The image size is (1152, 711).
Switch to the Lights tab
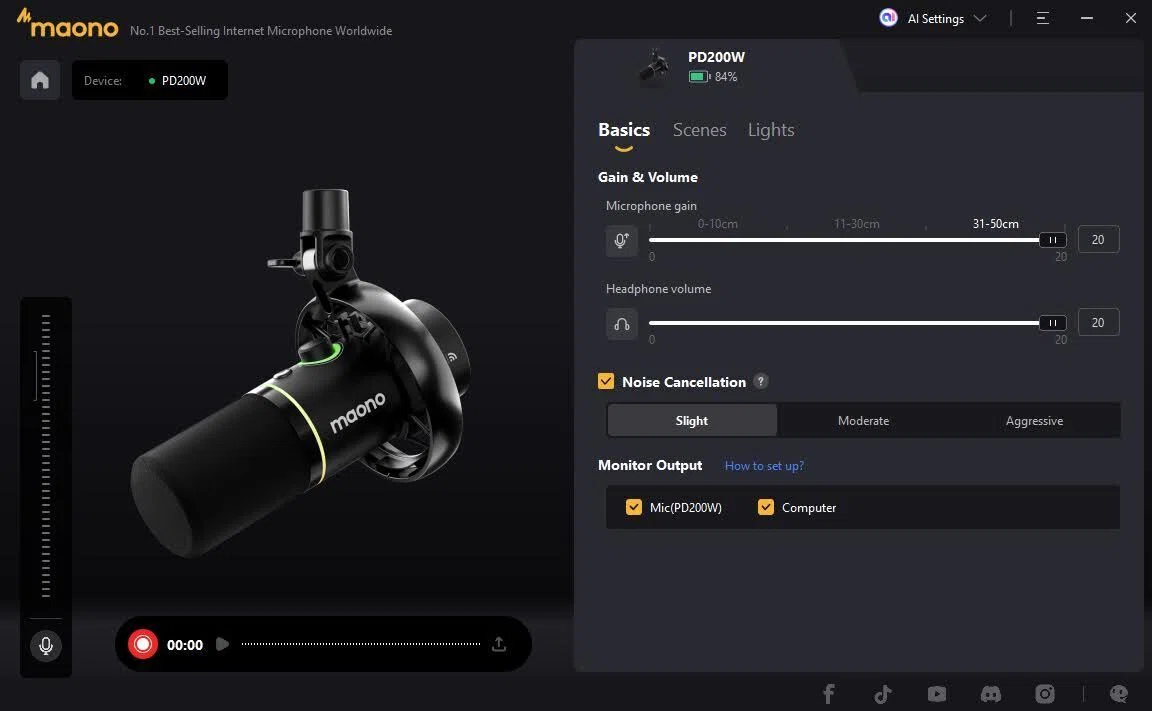tap(771, 130)
